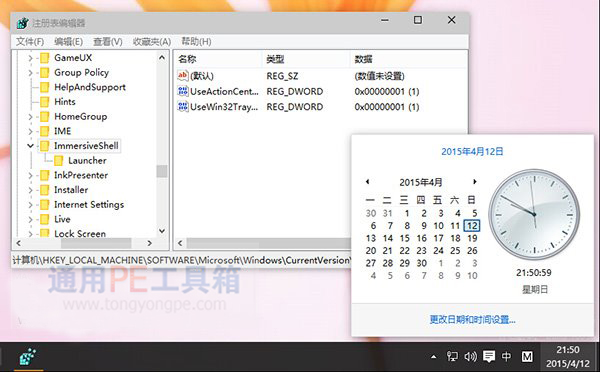
Task: Open the 查看(V) menu
Action: click(x=108, y=41)
